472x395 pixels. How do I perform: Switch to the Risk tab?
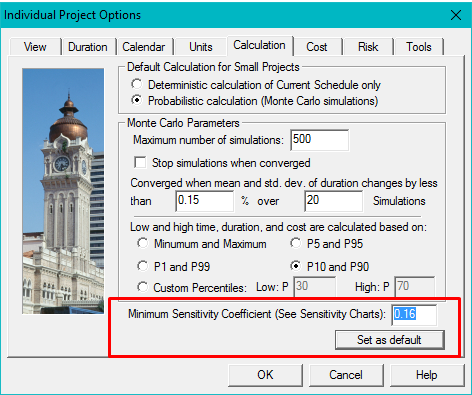coord(368,47)
